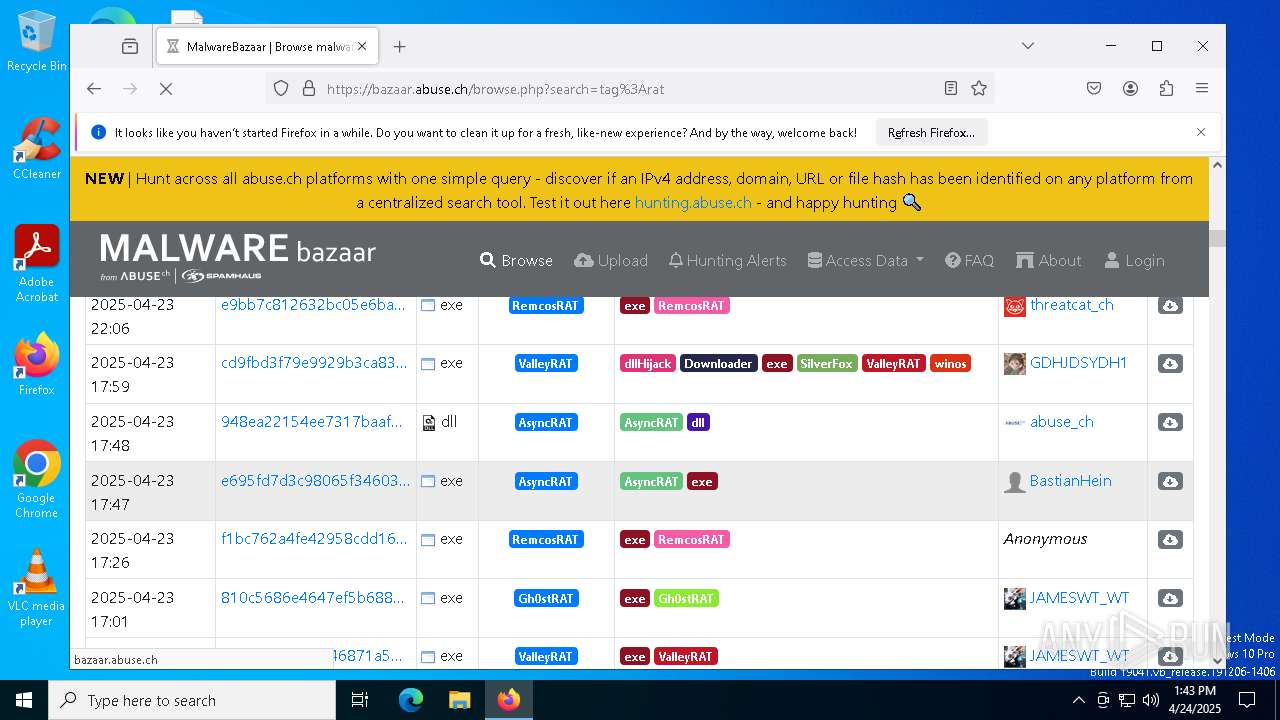Open sample hash e9bb7c812632bc05e6ba
This screenshot has height=720, width=1280.
coord(313,305)
